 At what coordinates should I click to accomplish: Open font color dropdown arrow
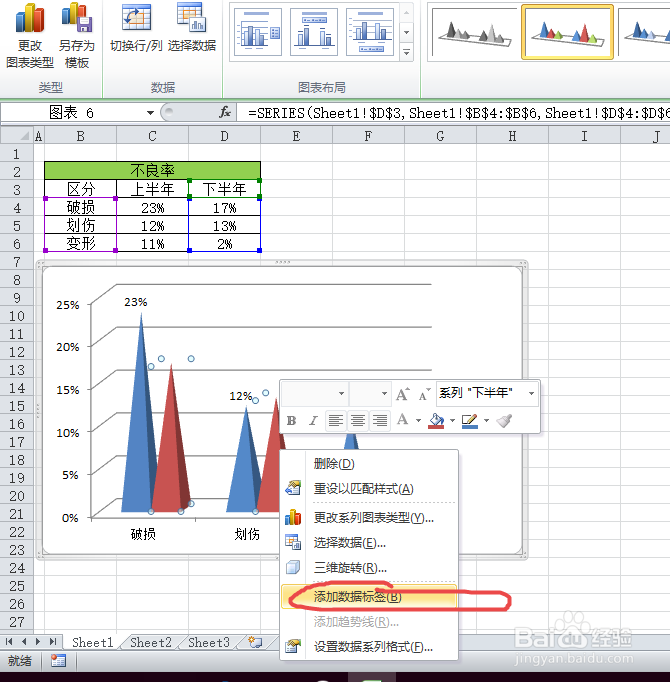(x=418, y=421)
